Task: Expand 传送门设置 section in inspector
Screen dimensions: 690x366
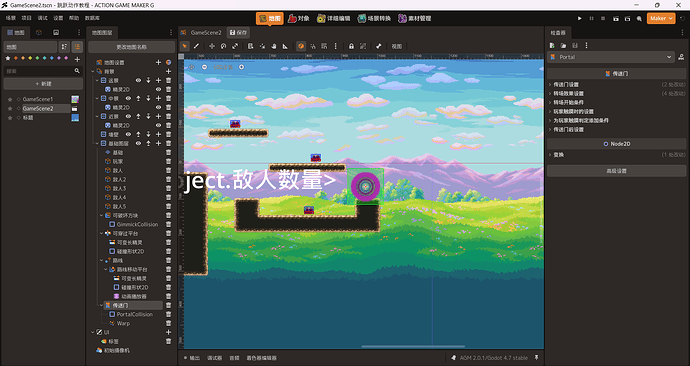Action: click(566, 84)
